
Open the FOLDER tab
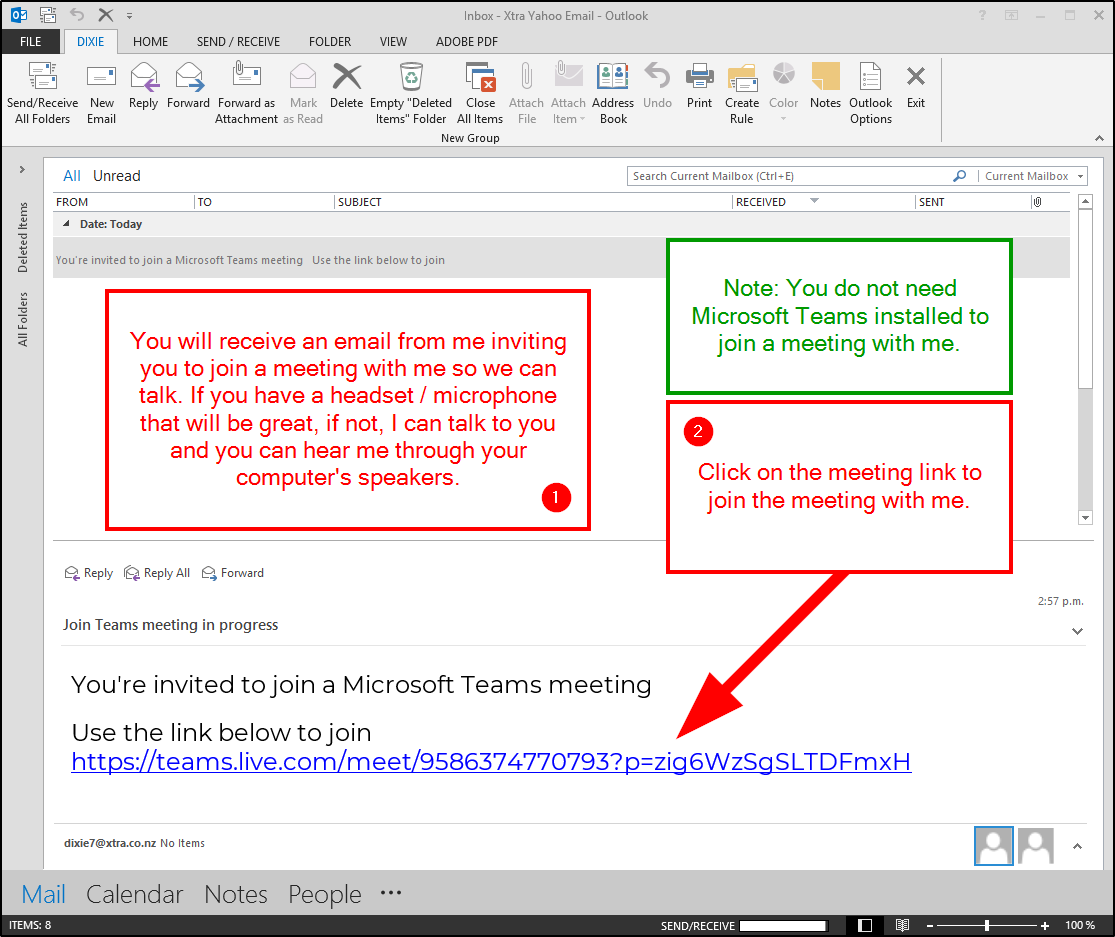point(330,41)
